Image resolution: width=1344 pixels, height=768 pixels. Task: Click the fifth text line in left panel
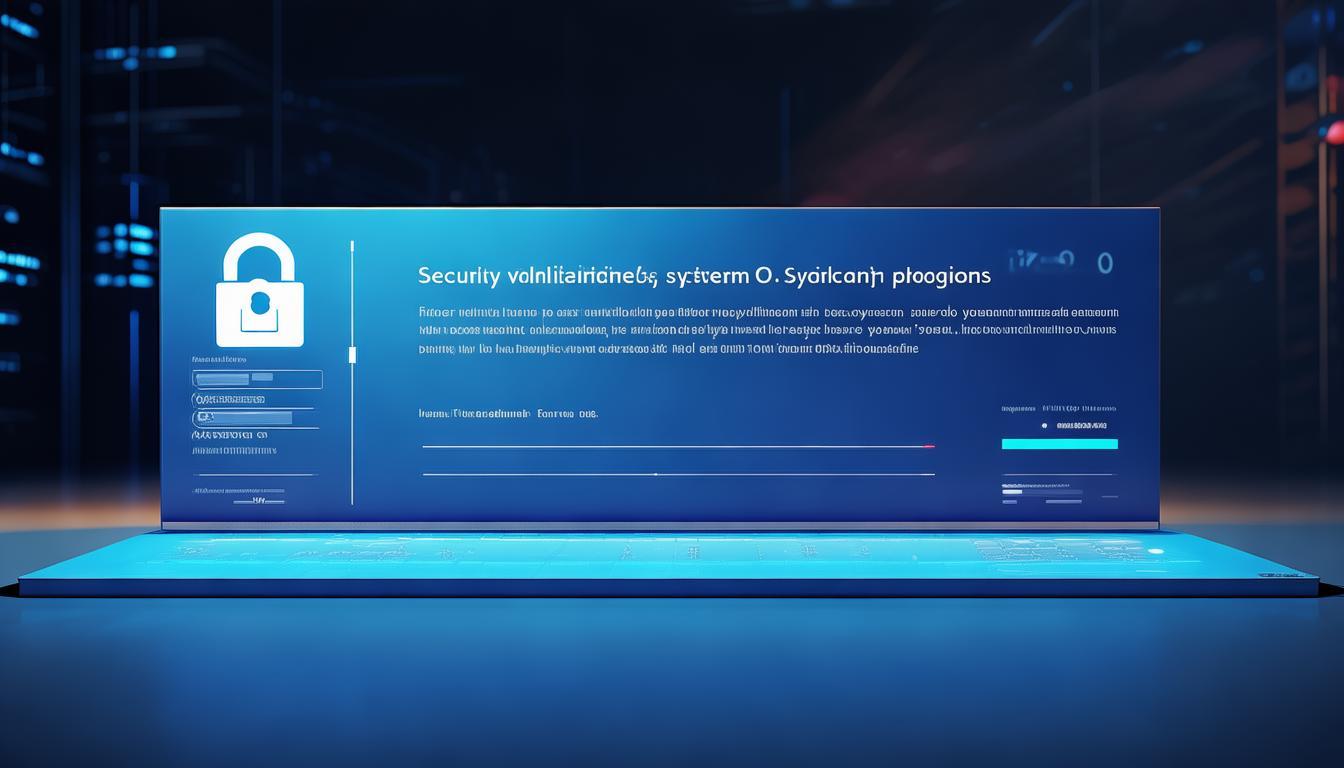[236, 451]
